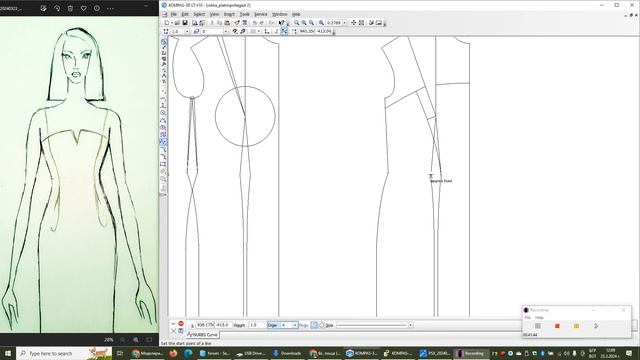Click the delete trash icon in photo viewer
This screenshot has height=360, width=640.
coord(70,8)
